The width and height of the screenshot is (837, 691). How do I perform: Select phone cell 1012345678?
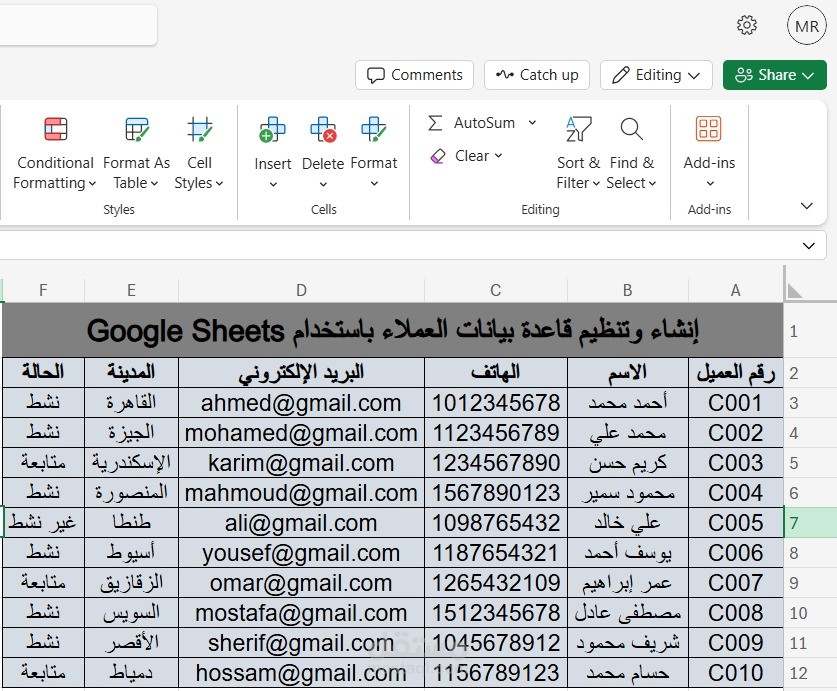coord(495,403)
